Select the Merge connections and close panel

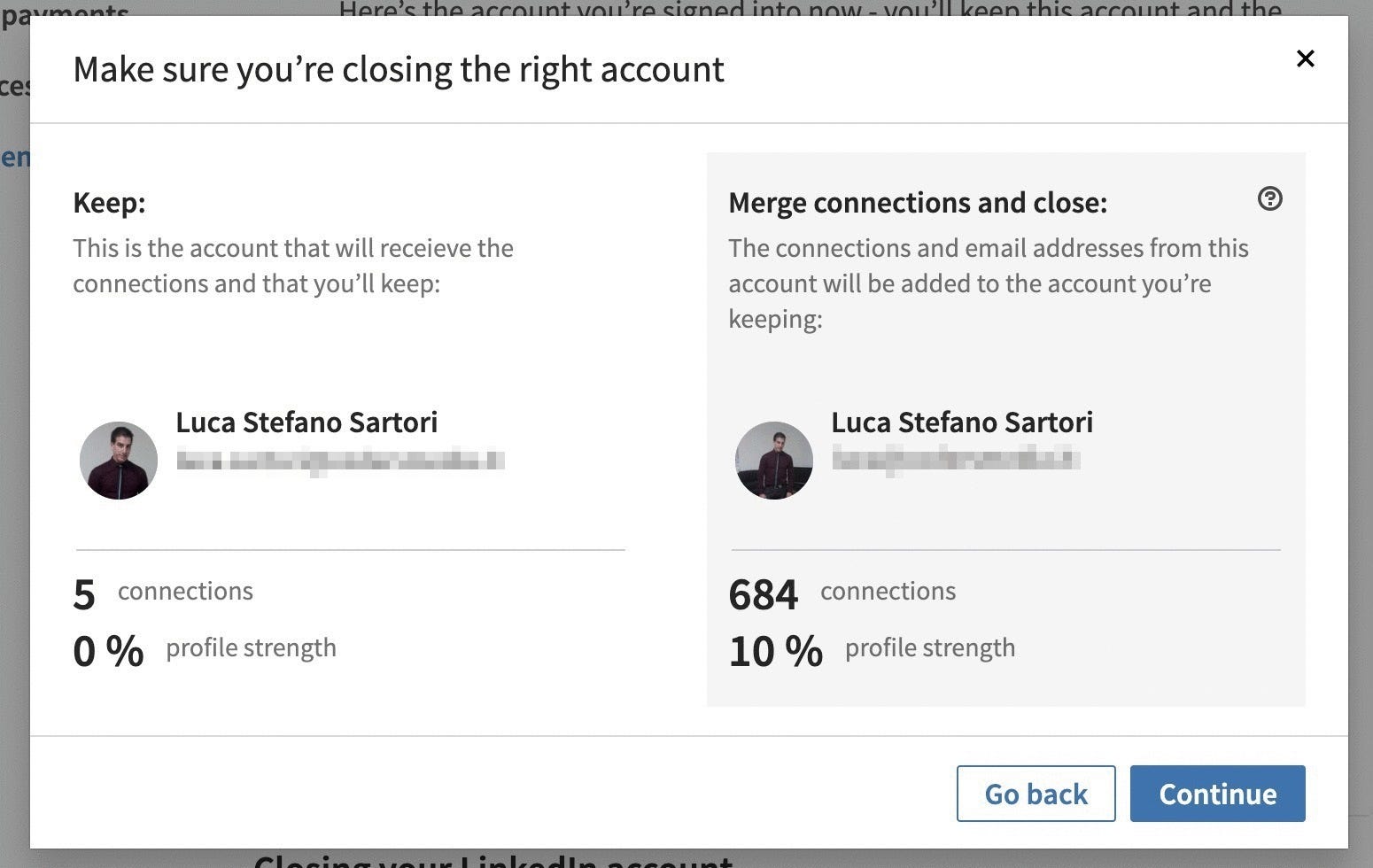click(x=1005, y=425)
